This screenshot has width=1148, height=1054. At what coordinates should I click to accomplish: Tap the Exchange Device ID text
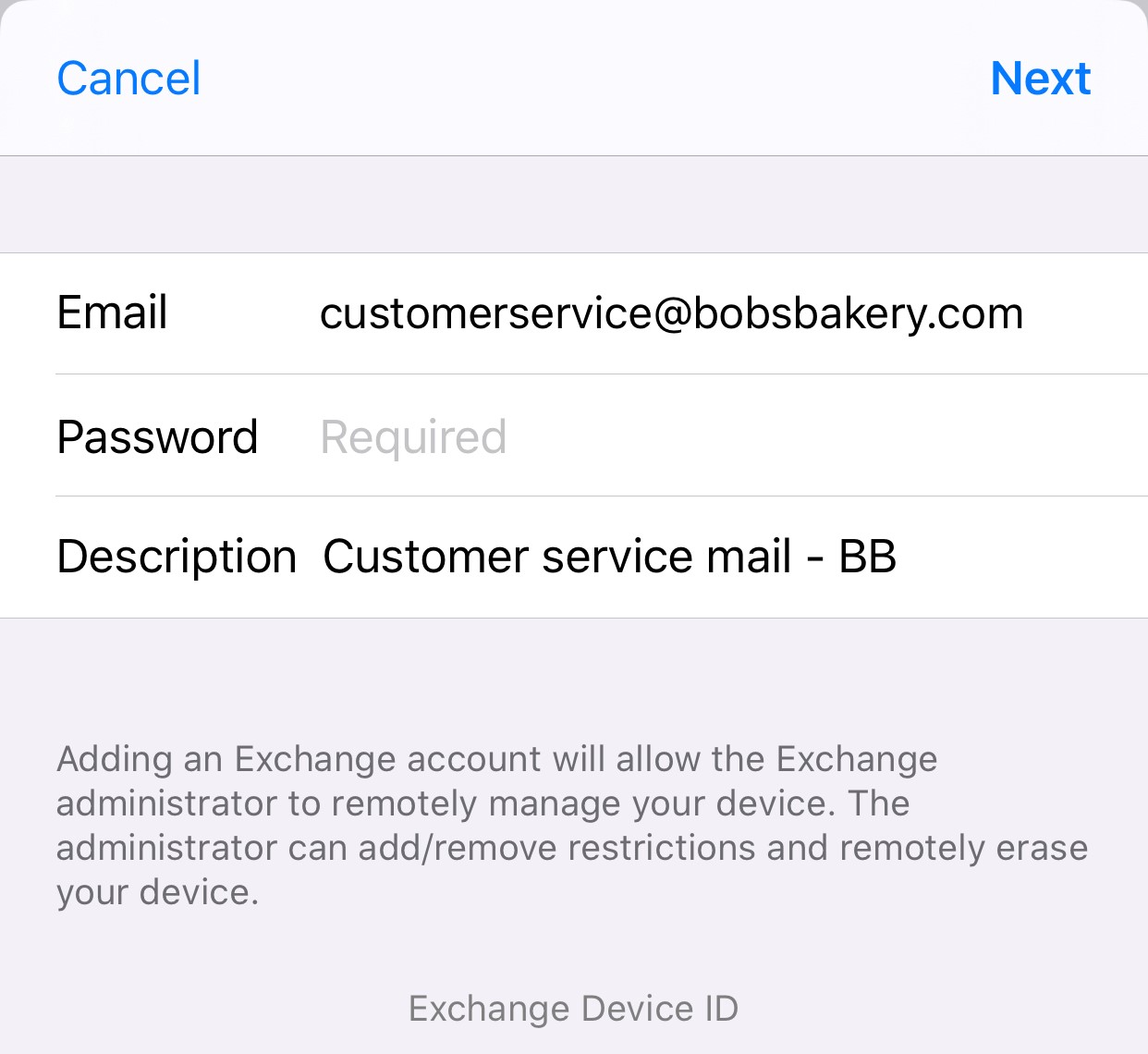573,1009
